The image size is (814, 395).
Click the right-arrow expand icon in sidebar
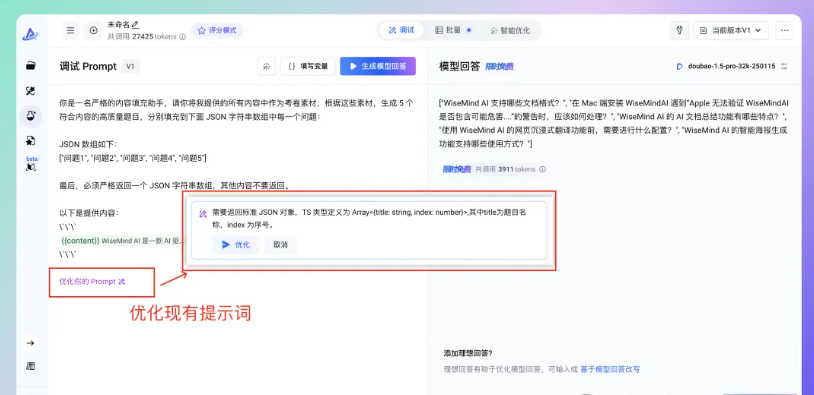(x=31, y=343)
